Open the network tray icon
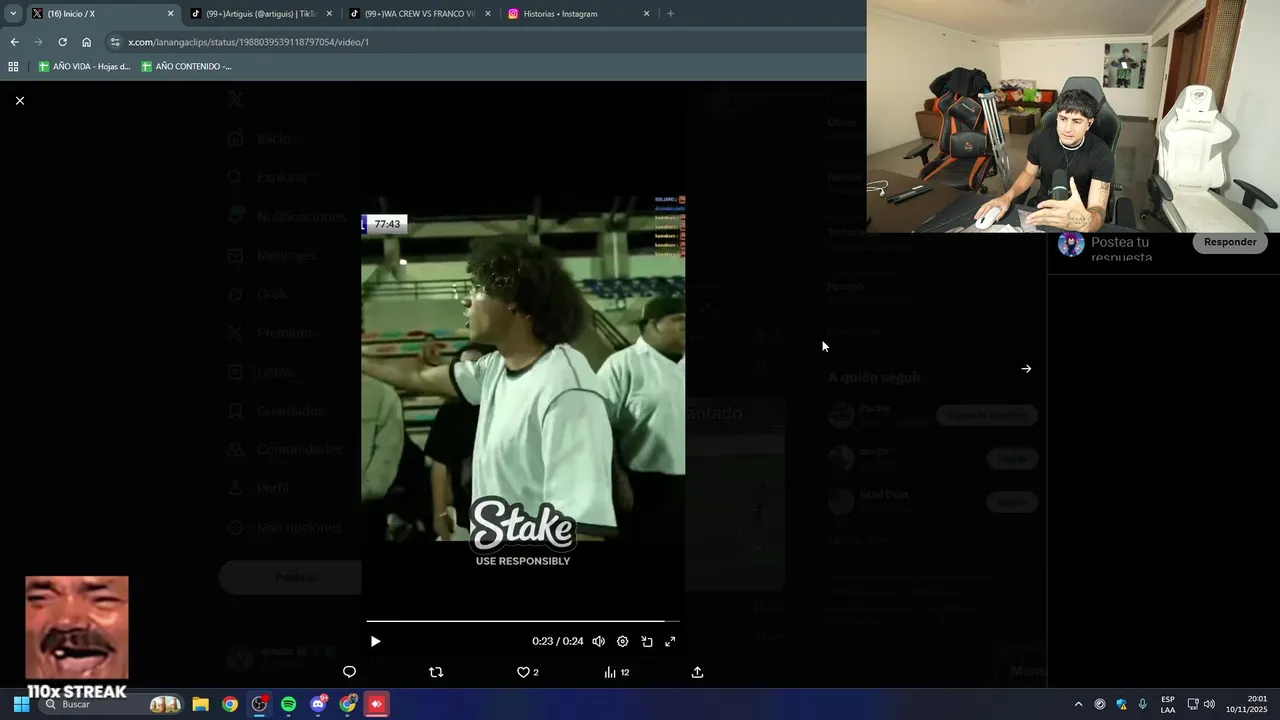The image size is (1280, 720). 1193,704
